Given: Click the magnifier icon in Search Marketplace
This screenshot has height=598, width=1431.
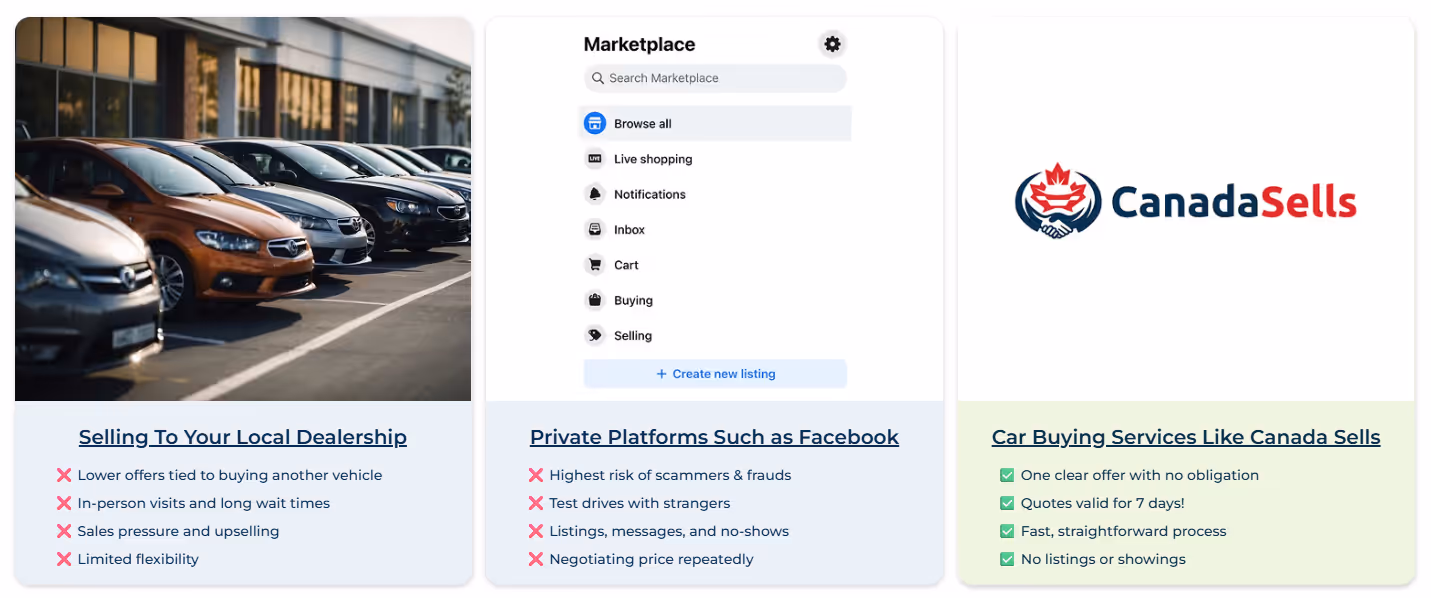Looking at the screenshot, I should coord(598,78).
